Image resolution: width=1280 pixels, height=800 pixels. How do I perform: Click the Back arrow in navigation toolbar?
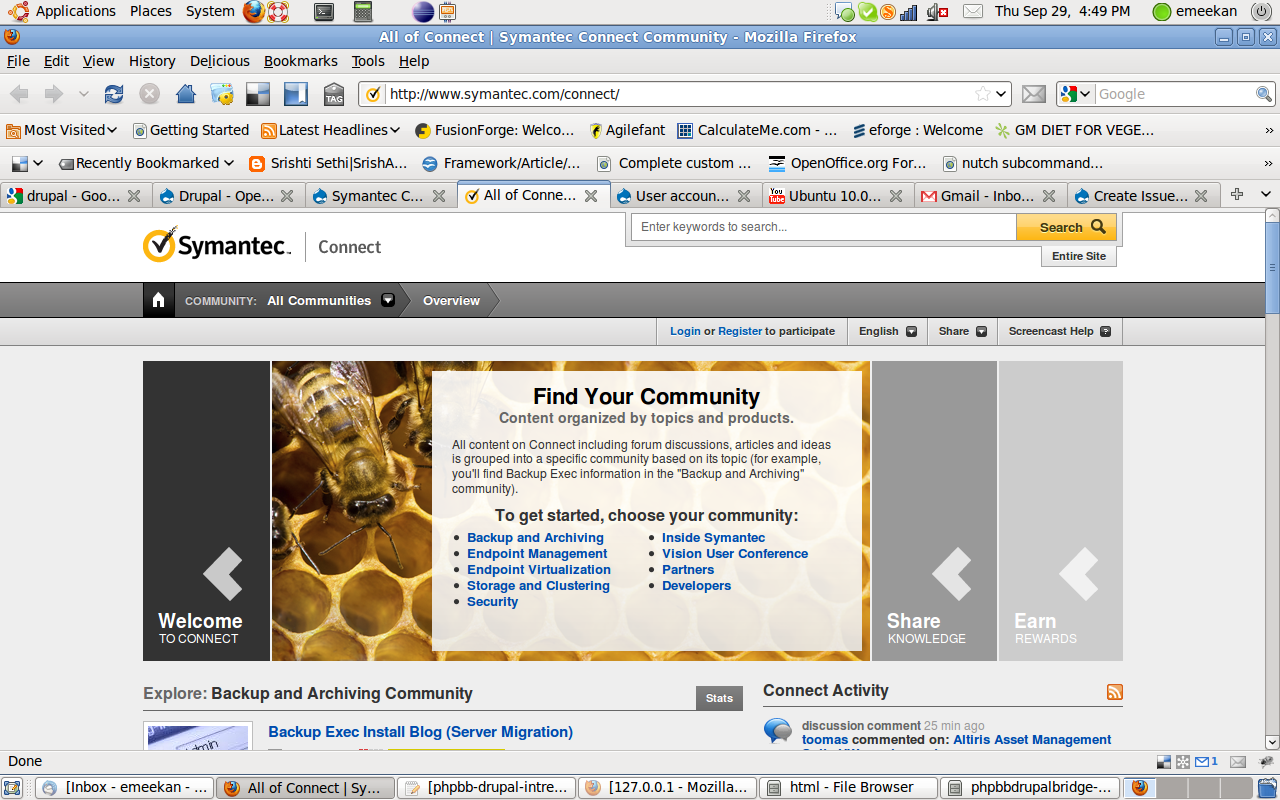(x=19, y=94)
